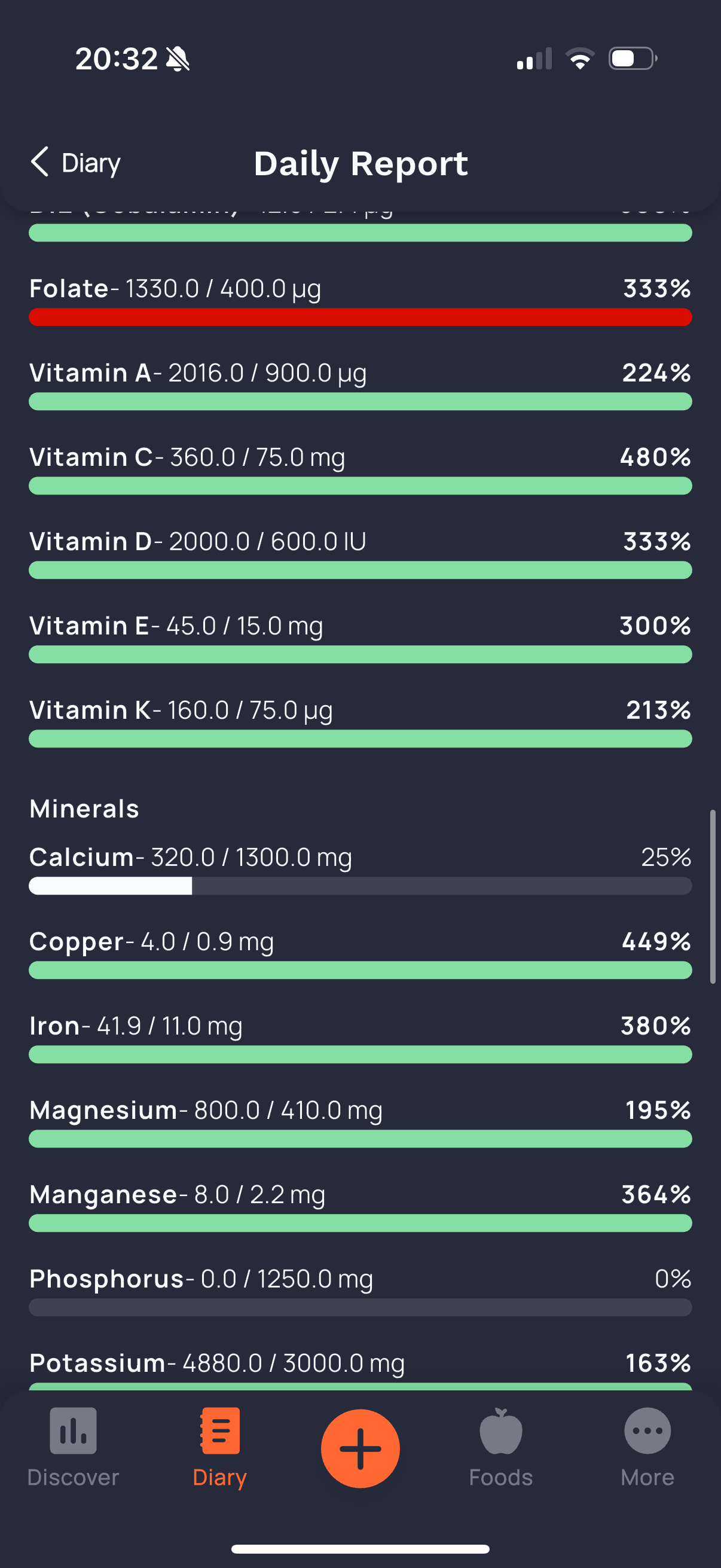Select the Folate nutrient row
Screen dimensions: 721x1568
point(360,301)
